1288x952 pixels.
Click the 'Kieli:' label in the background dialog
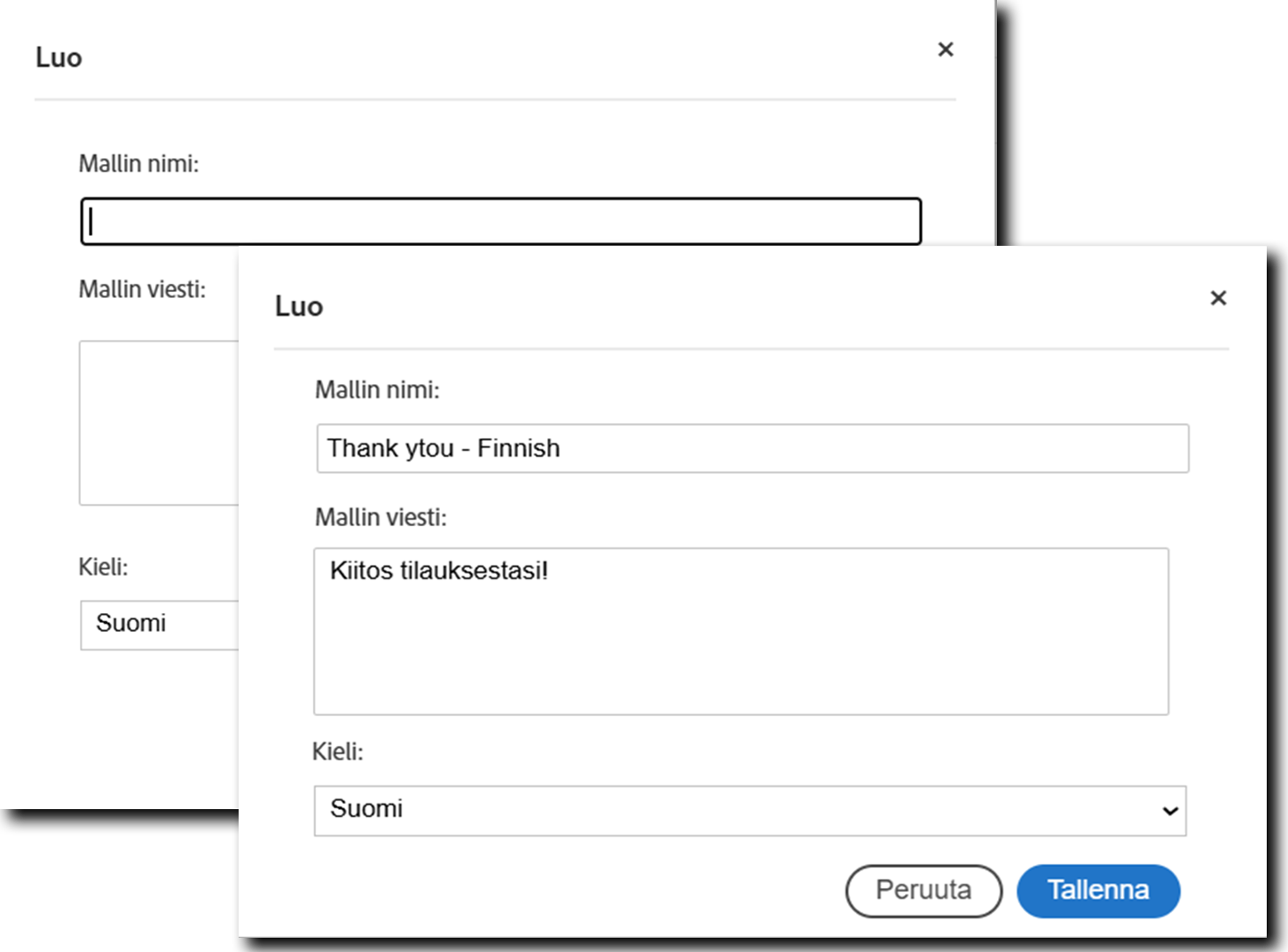(103, 566)
